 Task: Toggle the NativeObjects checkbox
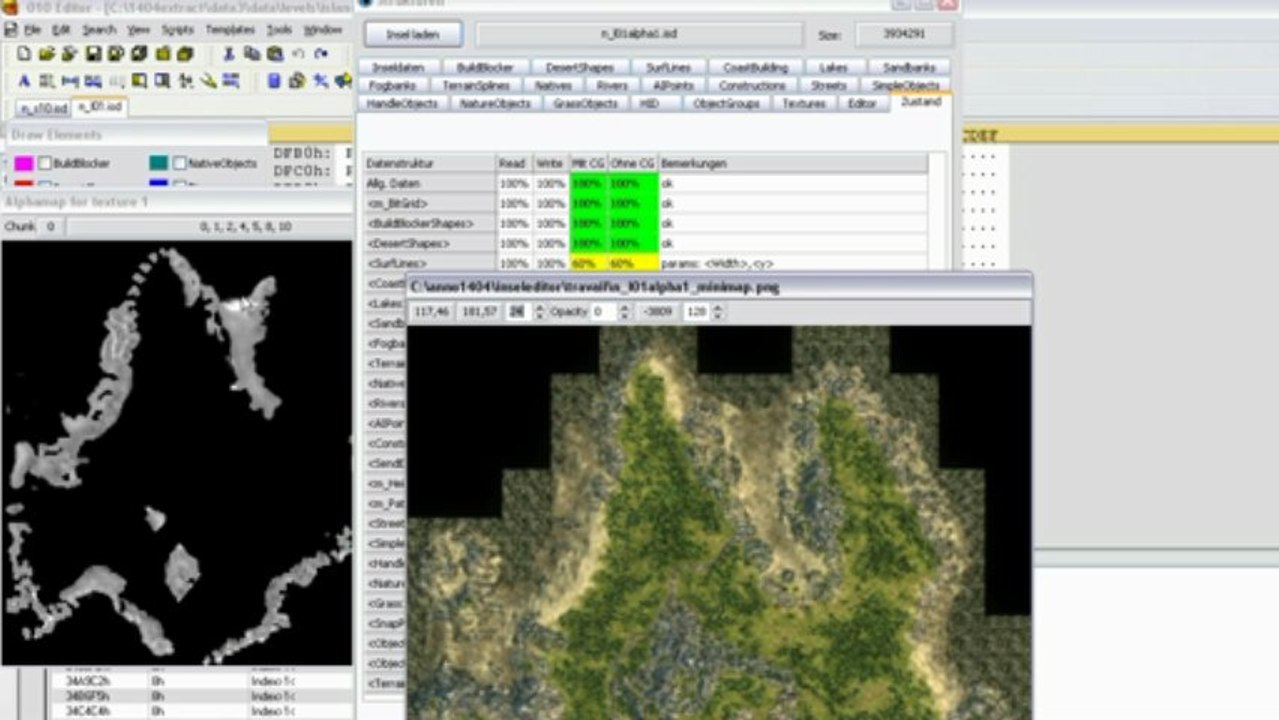(180, 163)
